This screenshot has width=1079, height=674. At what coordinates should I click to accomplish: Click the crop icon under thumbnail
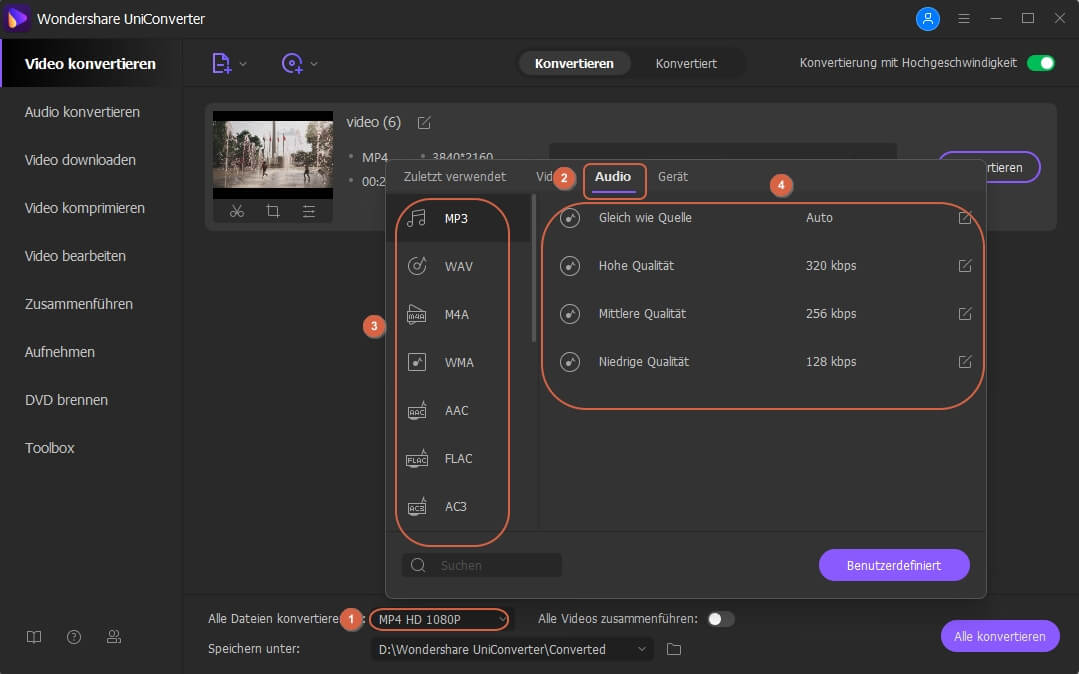coord(273,211)
